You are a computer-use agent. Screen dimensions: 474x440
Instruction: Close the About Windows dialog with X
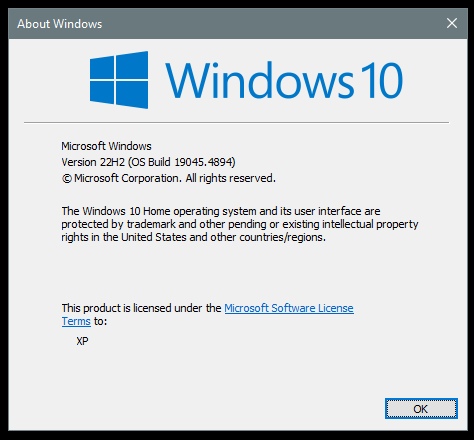[x=452, y=23]
